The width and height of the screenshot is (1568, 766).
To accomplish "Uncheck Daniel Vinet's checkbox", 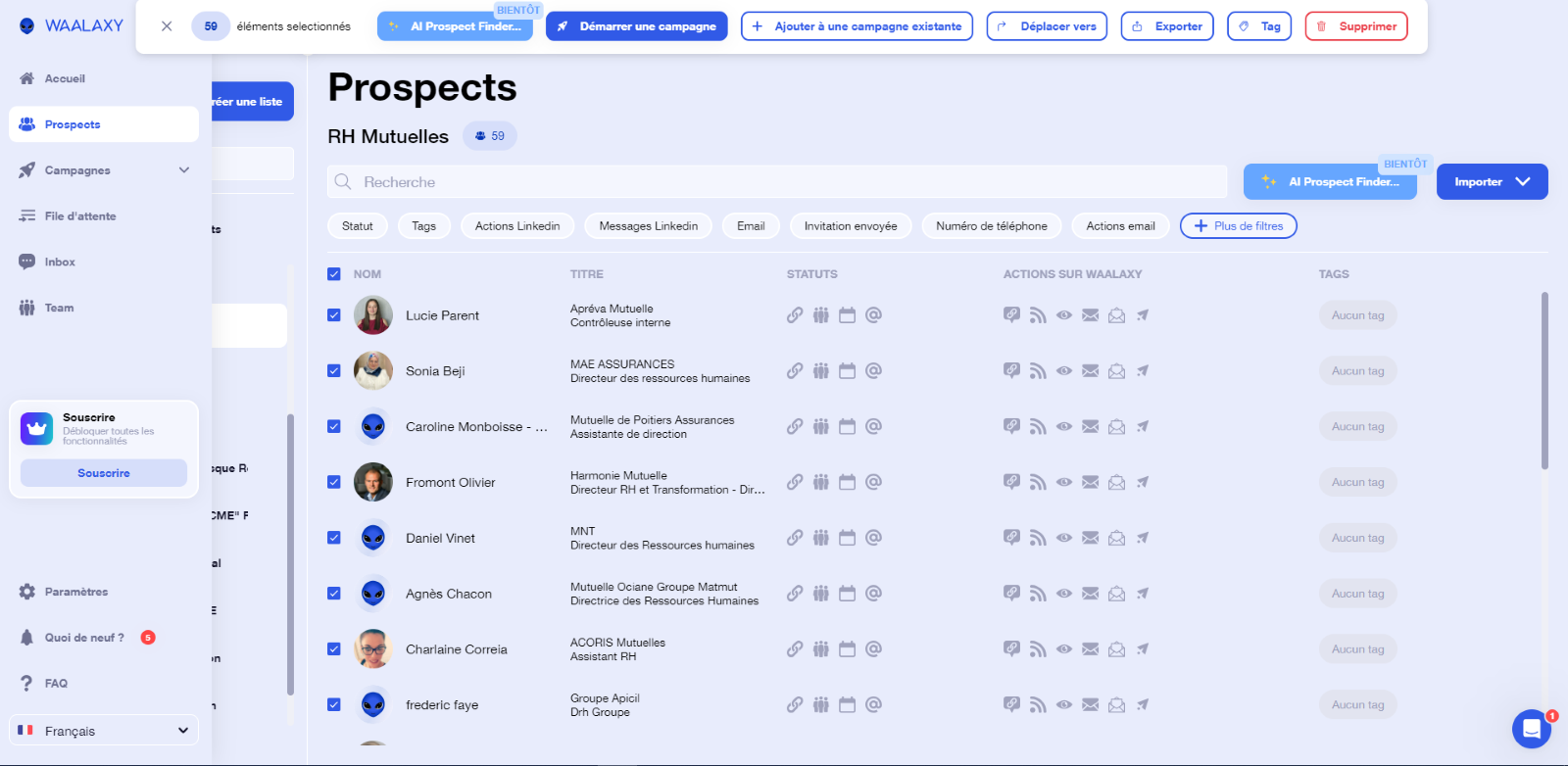I will (334, 538).
